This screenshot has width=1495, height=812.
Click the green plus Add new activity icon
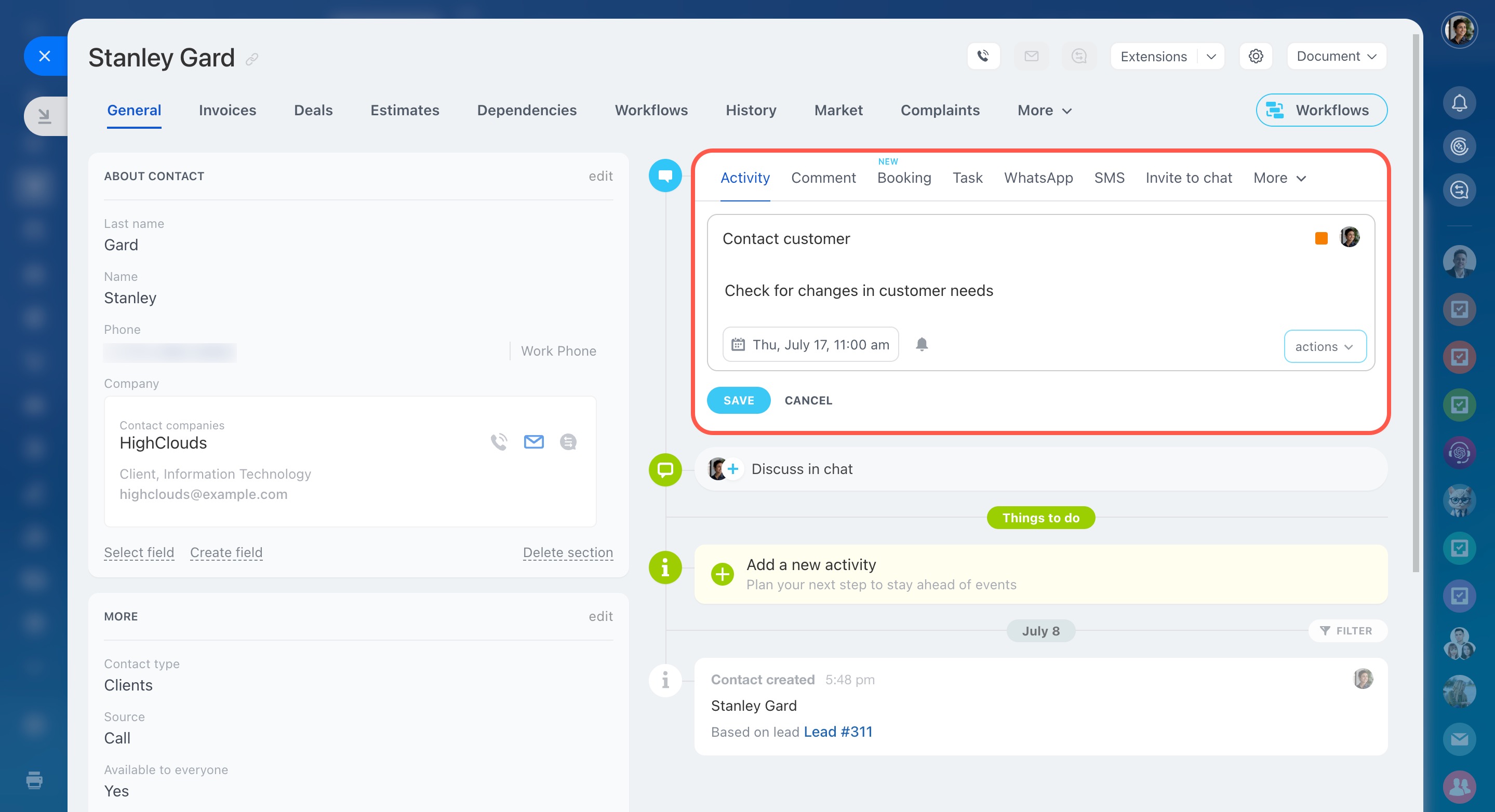click(x=723, y=574)
